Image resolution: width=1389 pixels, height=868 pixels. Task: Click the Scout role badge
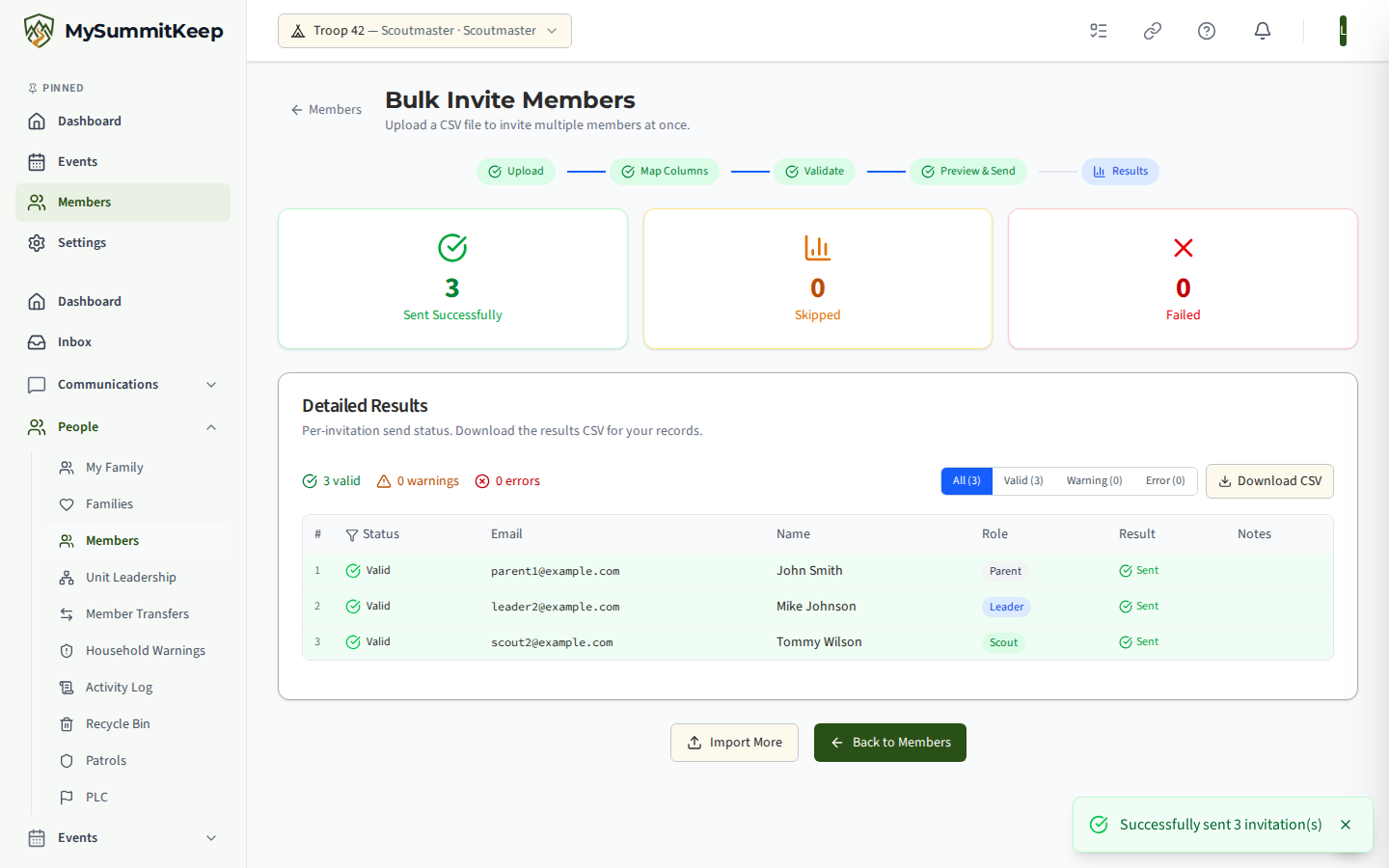[1003, 642]
